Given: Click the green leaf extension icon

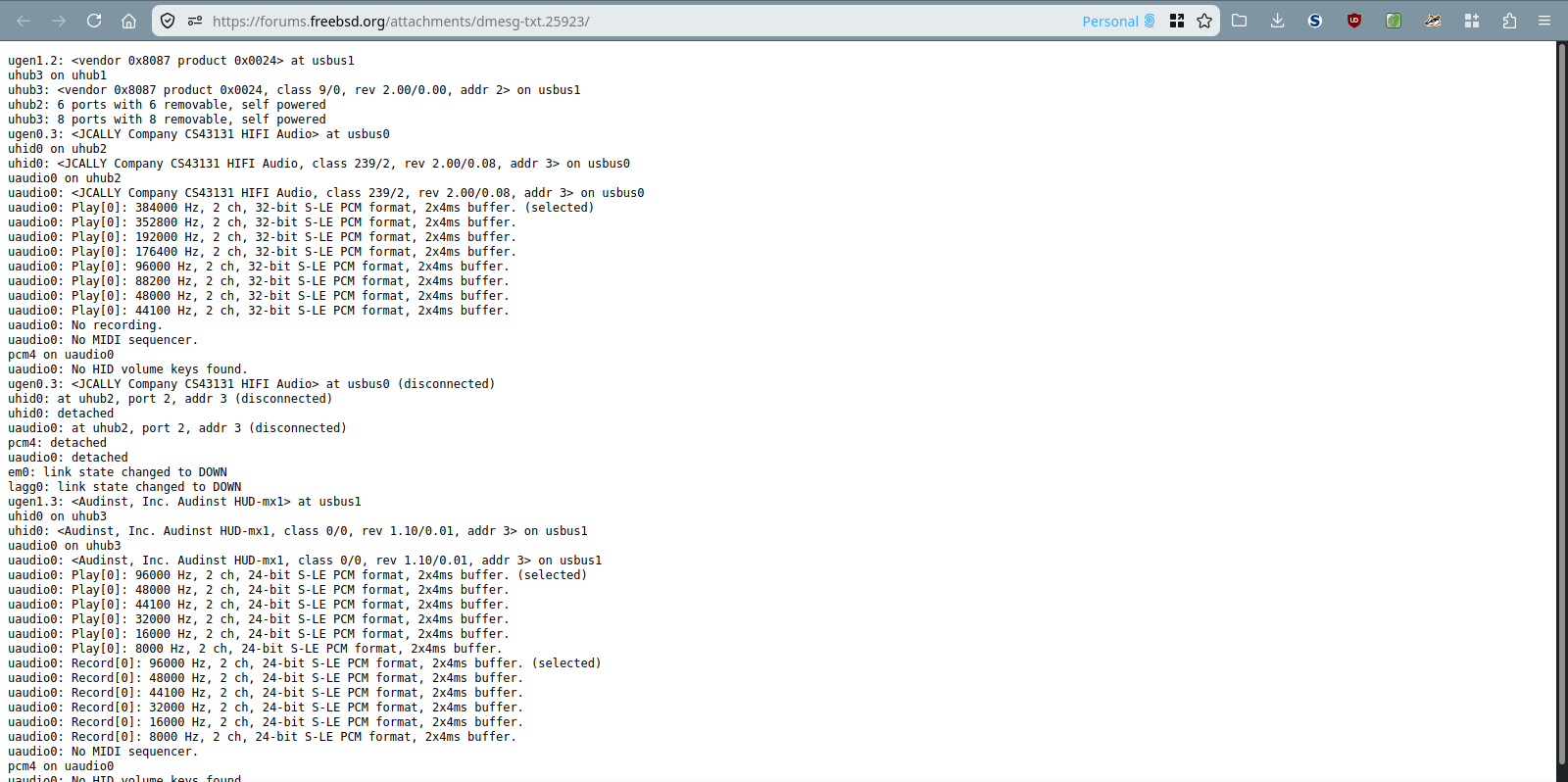Looking at the screenshot, I should (x=1394, y=21).
